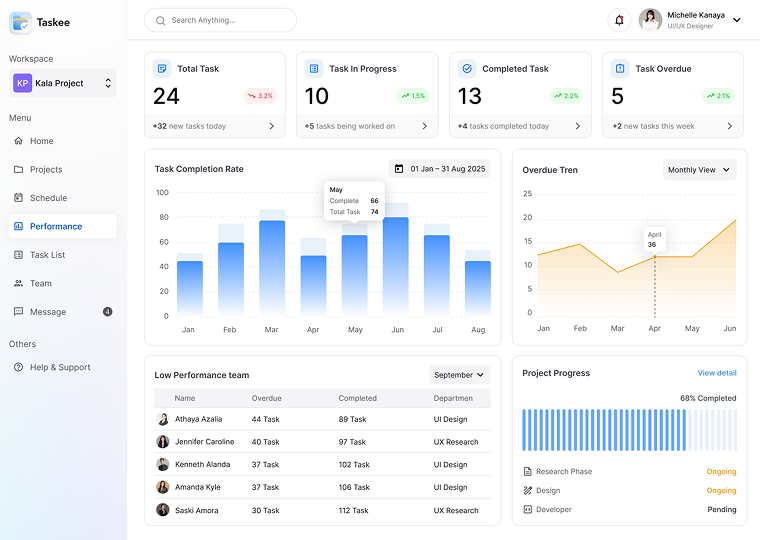
Task: Click the Help & Support question icon
Action: 18,367
